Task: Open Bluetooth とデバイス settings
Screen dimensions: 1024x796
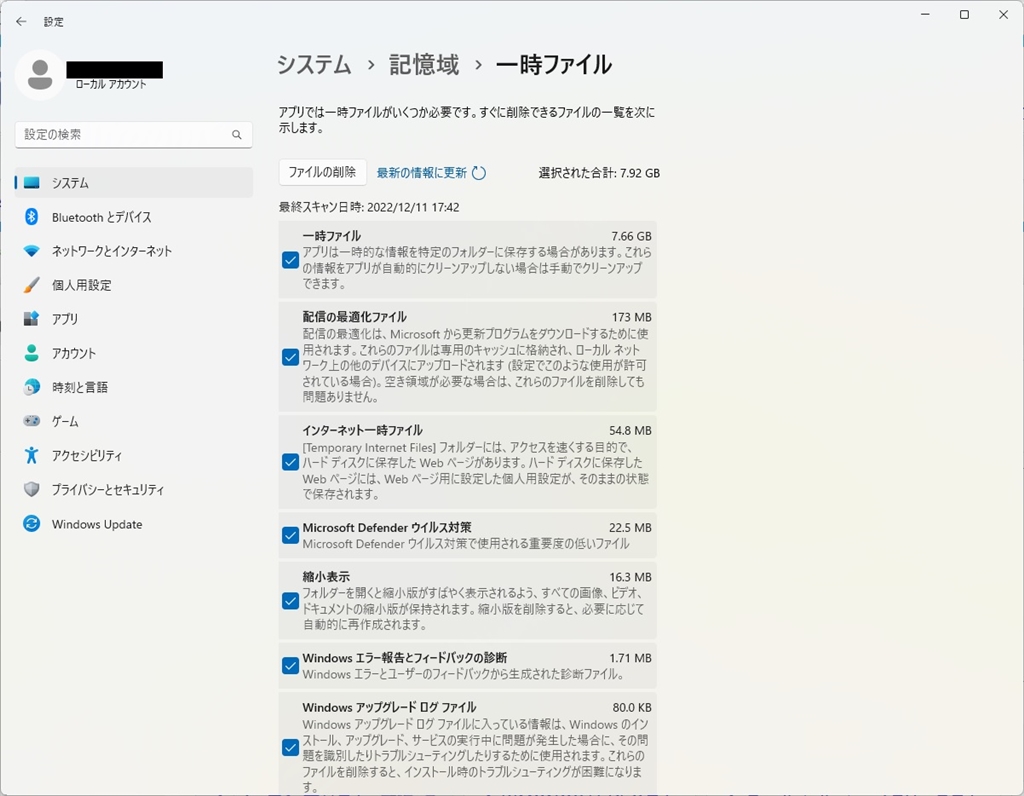Action: click(x=134, y=217)
